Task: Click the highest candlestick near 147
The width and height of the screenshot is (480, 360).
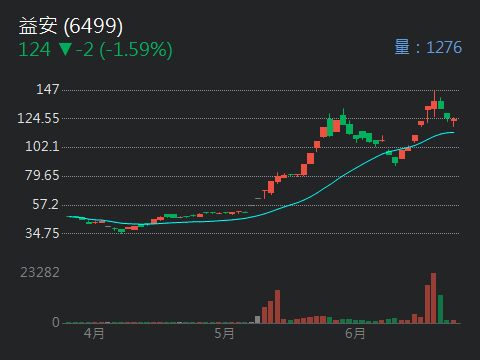Action: click(434, 104)
